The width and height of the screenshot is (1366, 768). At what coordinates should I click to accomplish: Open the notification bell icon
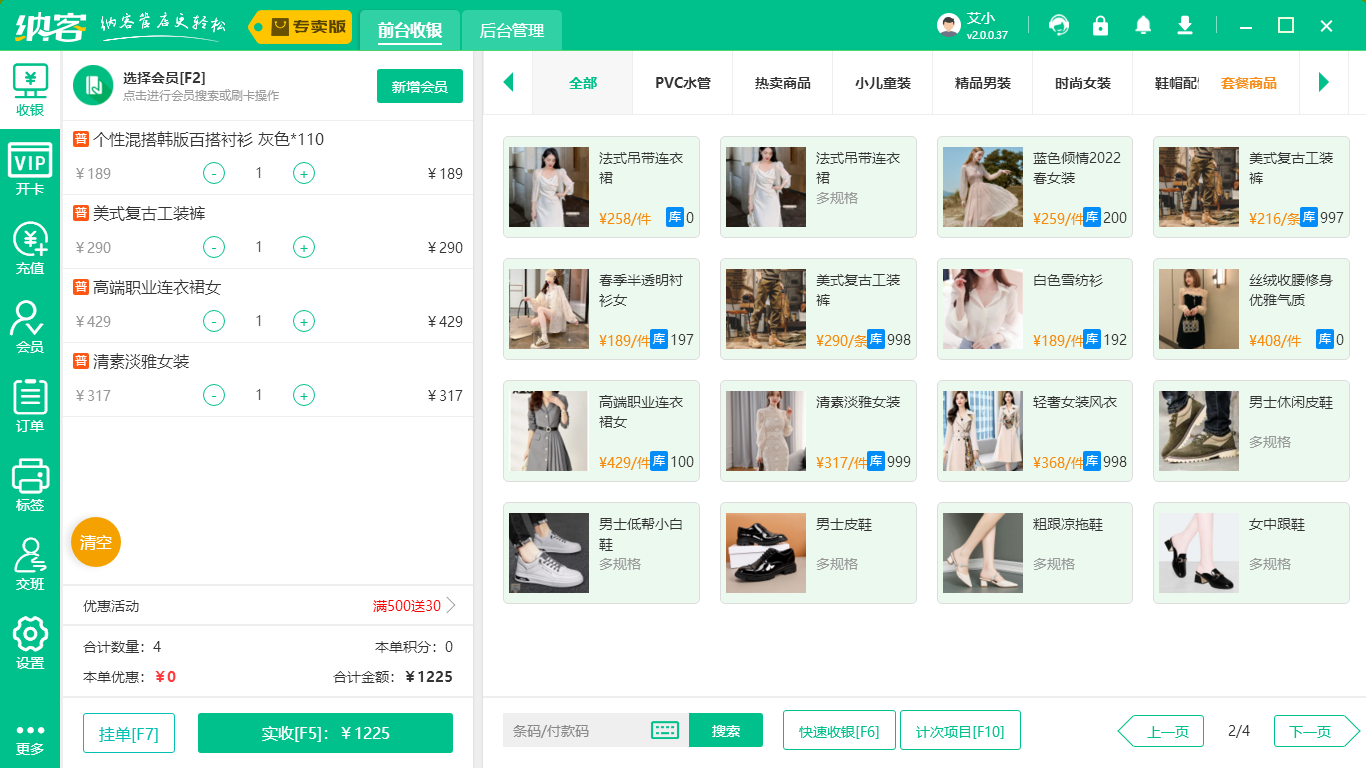1142,25
